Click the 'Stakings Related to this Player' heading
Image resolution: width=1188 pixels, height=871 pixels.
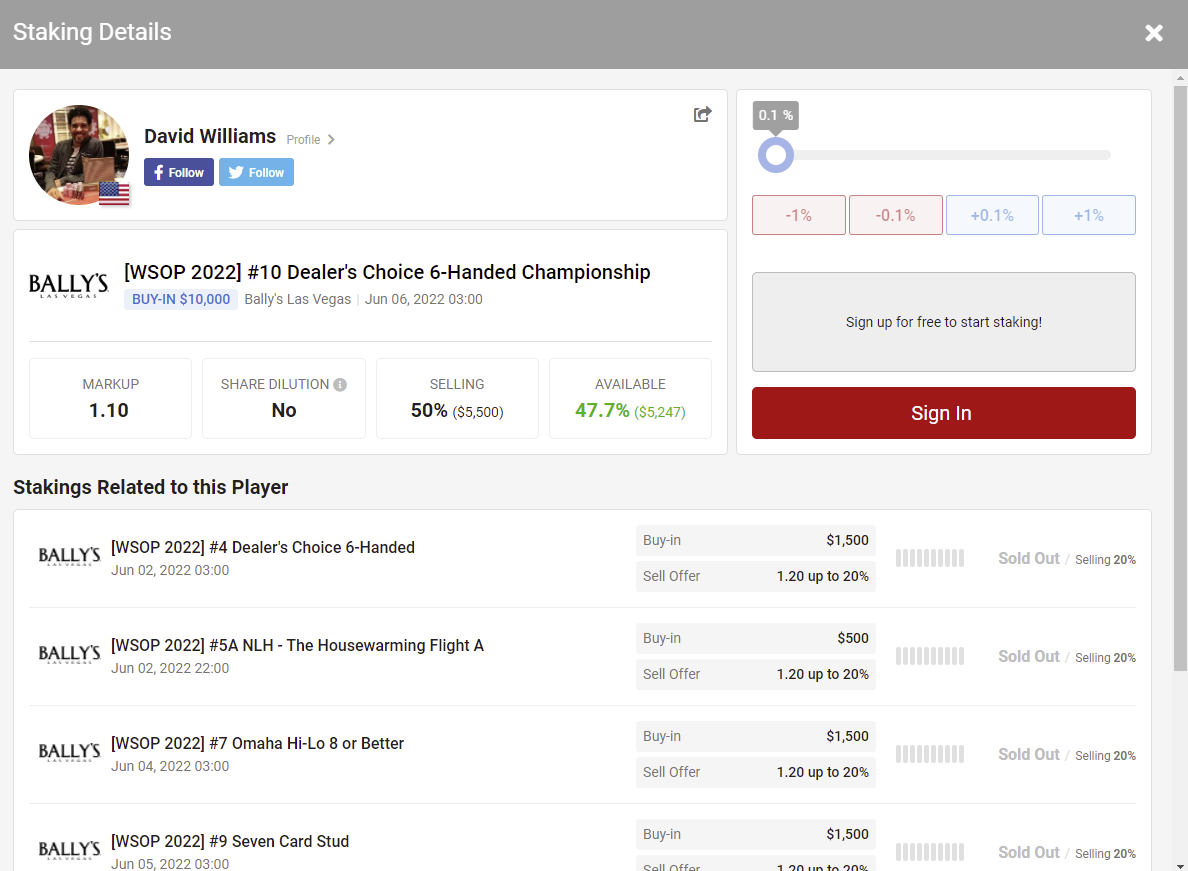pos(151,487)
